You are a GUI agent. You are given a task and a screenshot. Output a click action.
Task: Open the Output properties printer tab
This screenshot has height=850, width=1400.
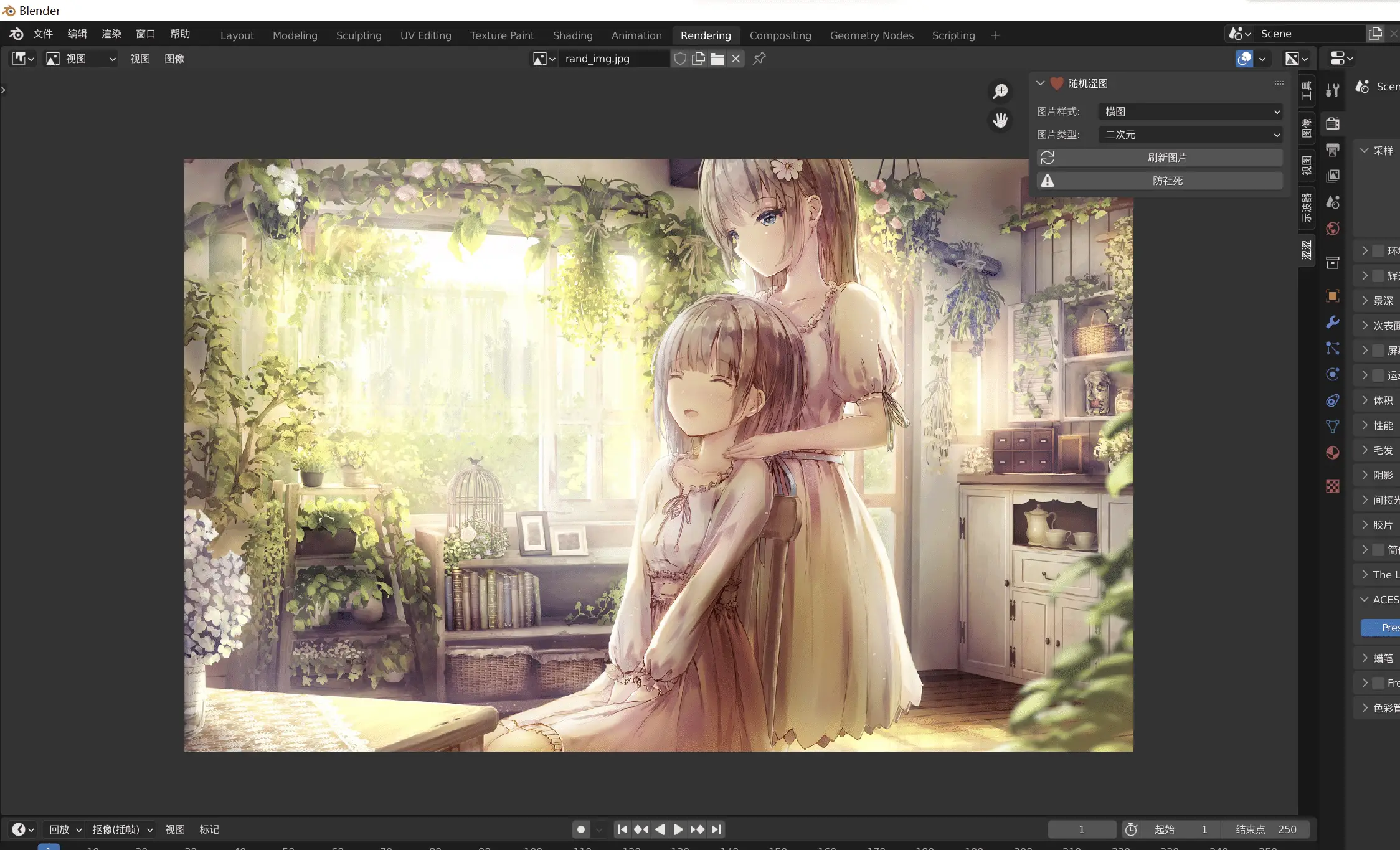(1332, 150)
